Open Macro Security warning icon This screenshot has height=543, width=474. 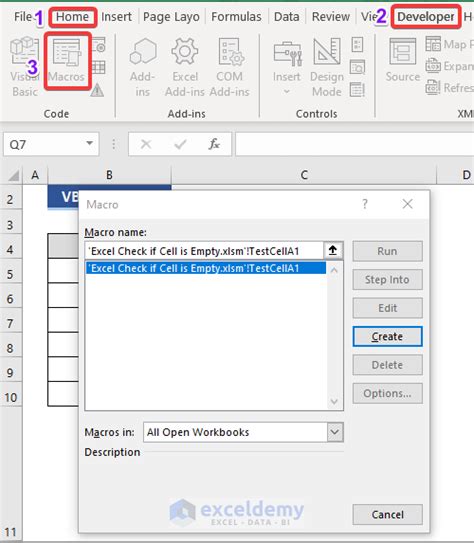98,90
